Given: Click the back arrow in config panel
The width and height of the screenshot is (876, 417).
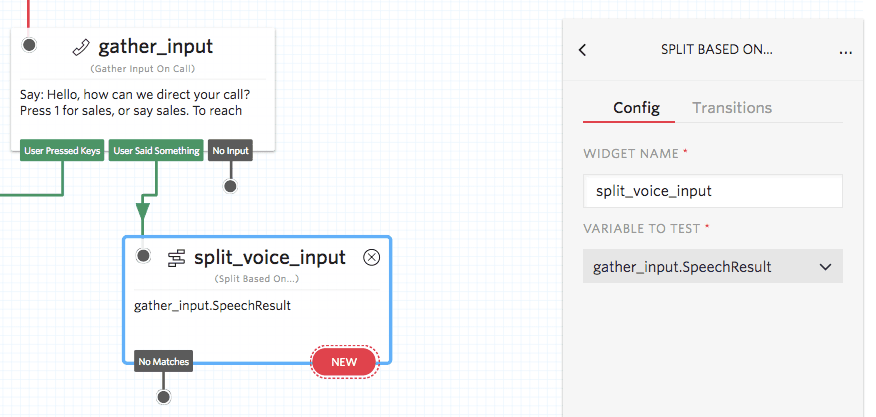Looking at the screenshot, I should [x=583, y=50].
